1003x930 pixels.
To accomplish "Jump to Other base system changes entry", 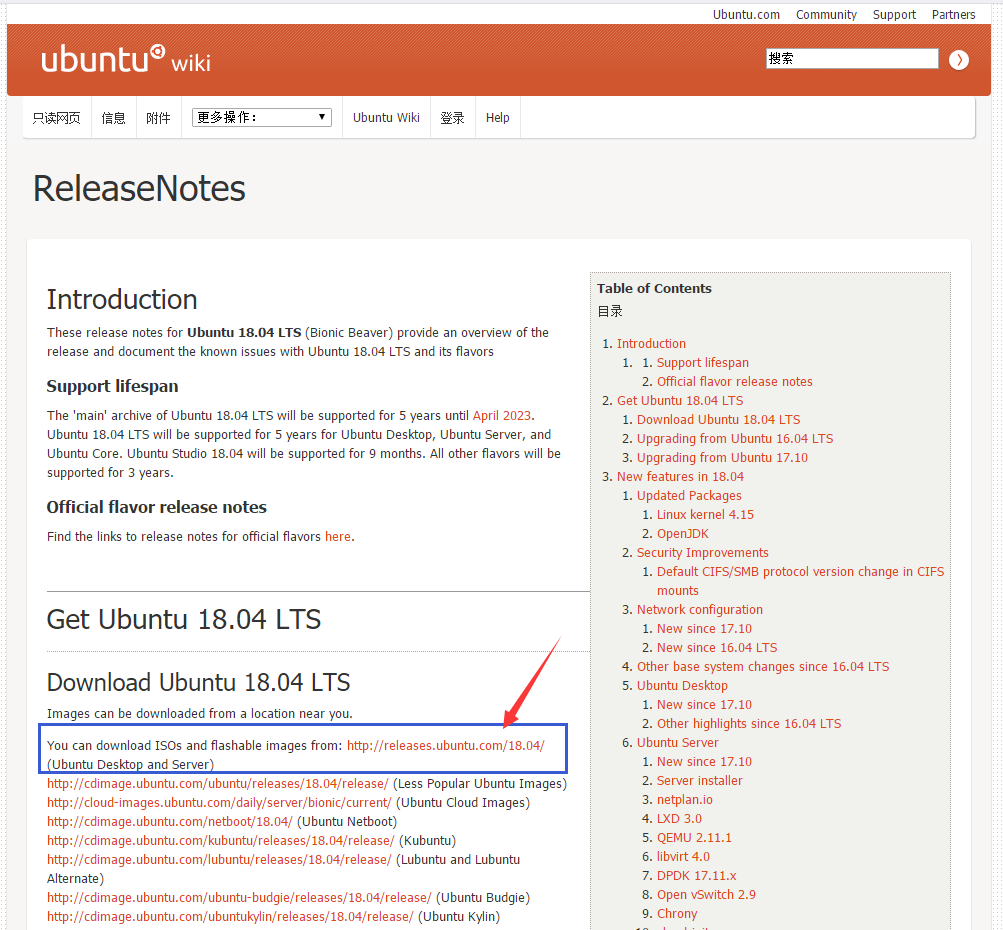I will coord(762,666).
